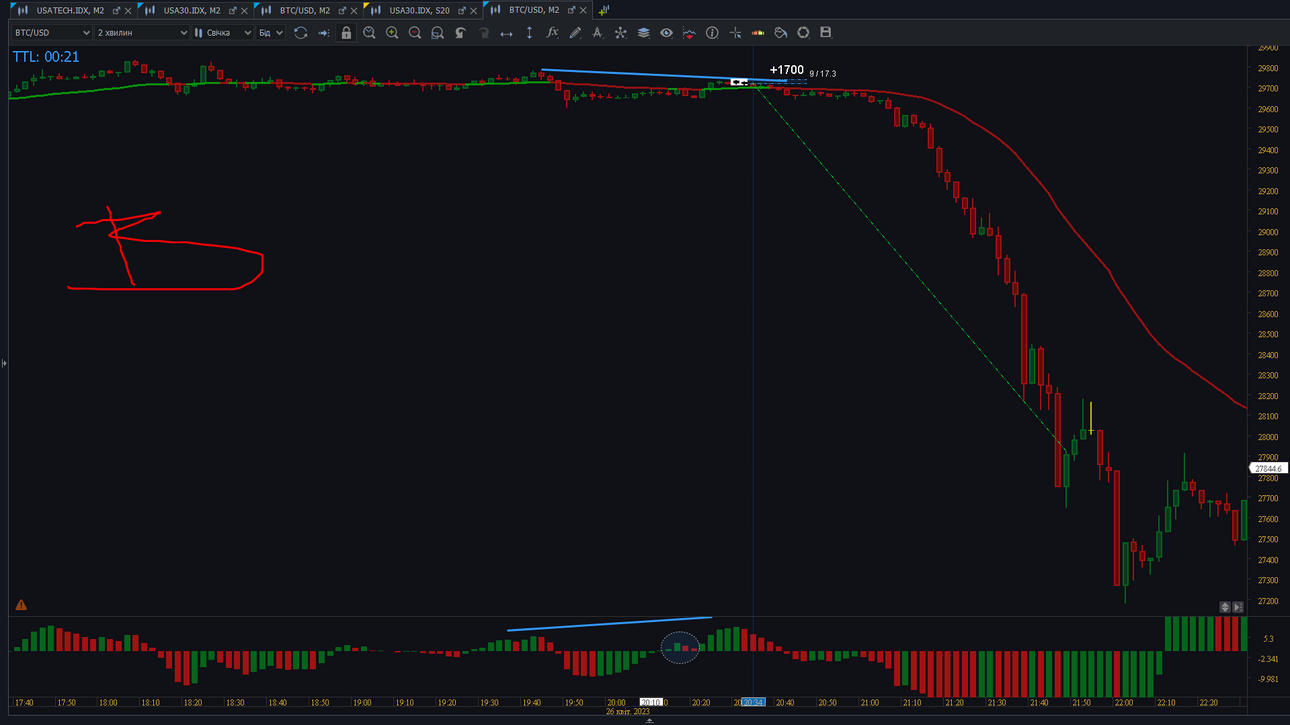
Task: Click the bottom panel expander handle
Action: (x=649, y=720)
